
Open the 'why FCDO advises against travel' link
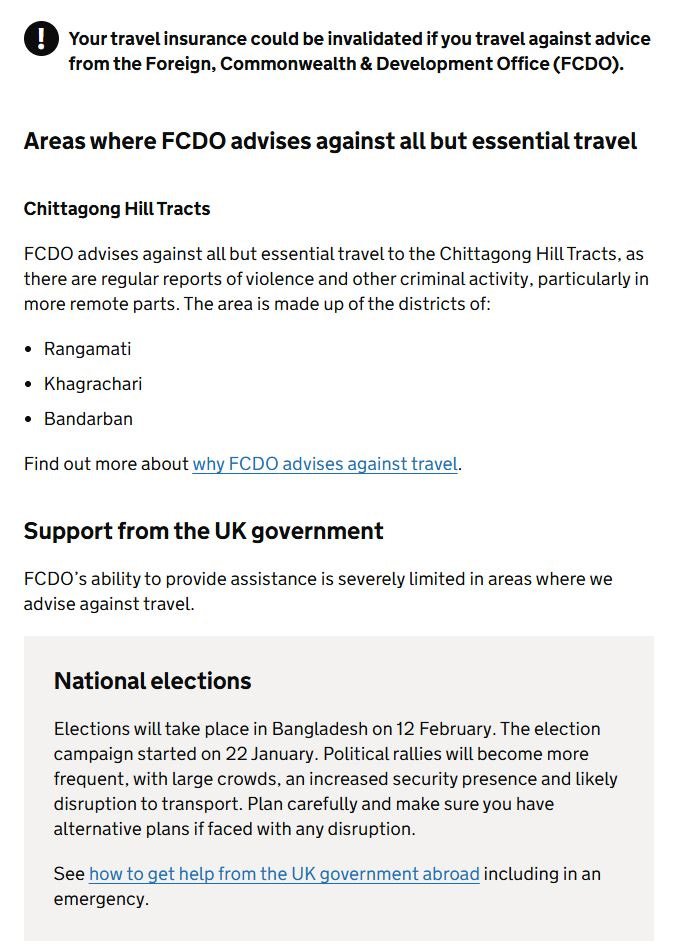(x=325, y=464)
